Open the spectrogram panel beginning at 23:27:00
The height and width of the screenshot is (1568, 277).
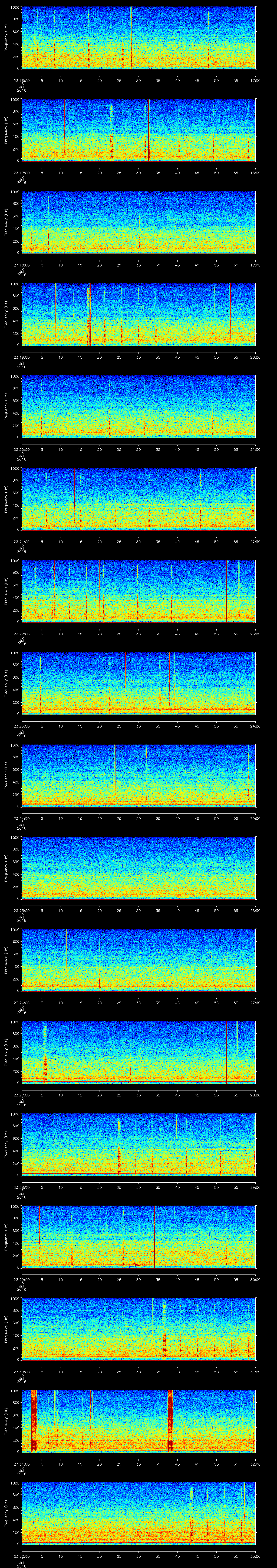click(x=138, y=1052)
